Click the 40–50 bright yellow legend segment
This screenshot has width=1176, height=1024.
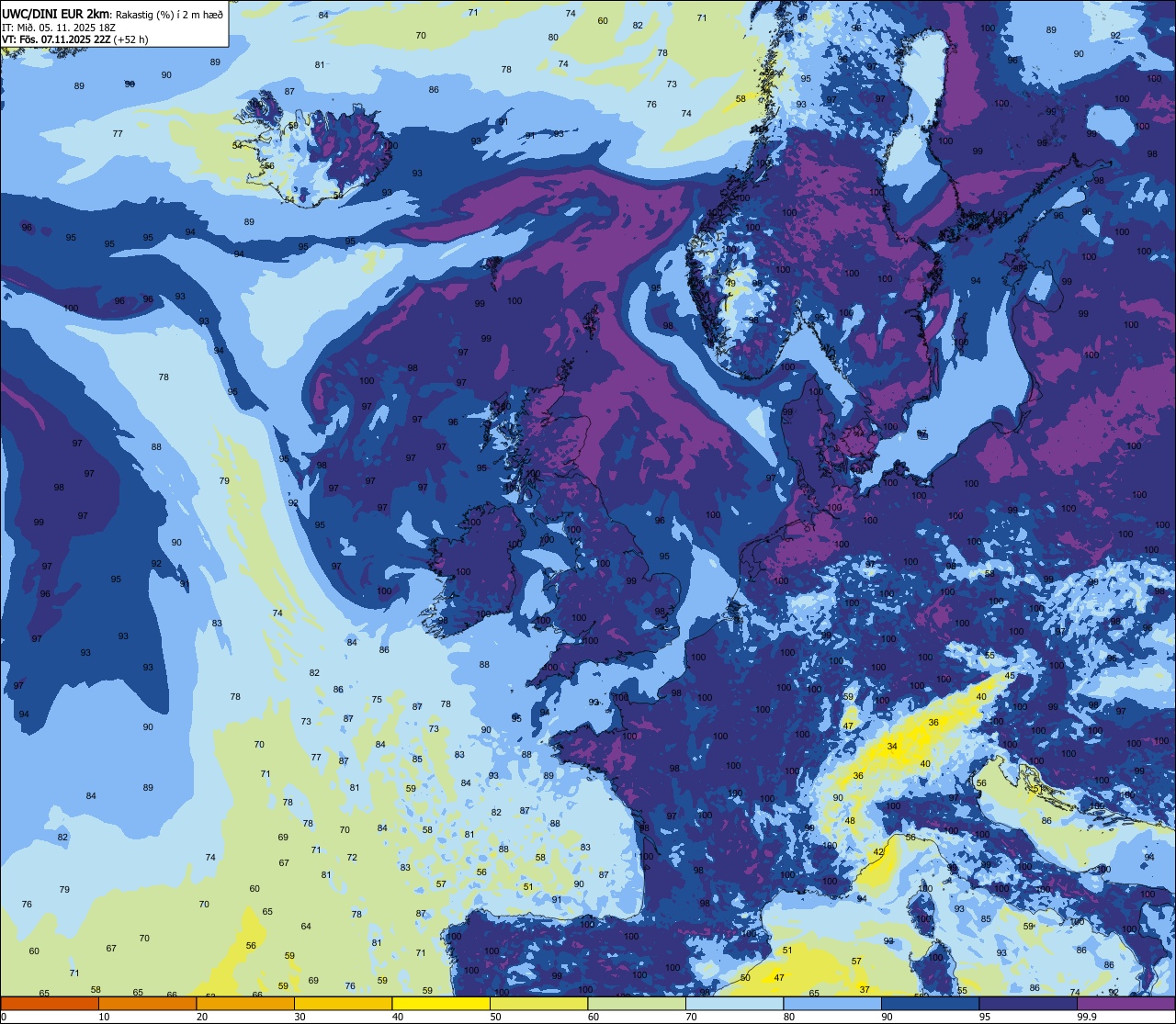coord(441,1003)
